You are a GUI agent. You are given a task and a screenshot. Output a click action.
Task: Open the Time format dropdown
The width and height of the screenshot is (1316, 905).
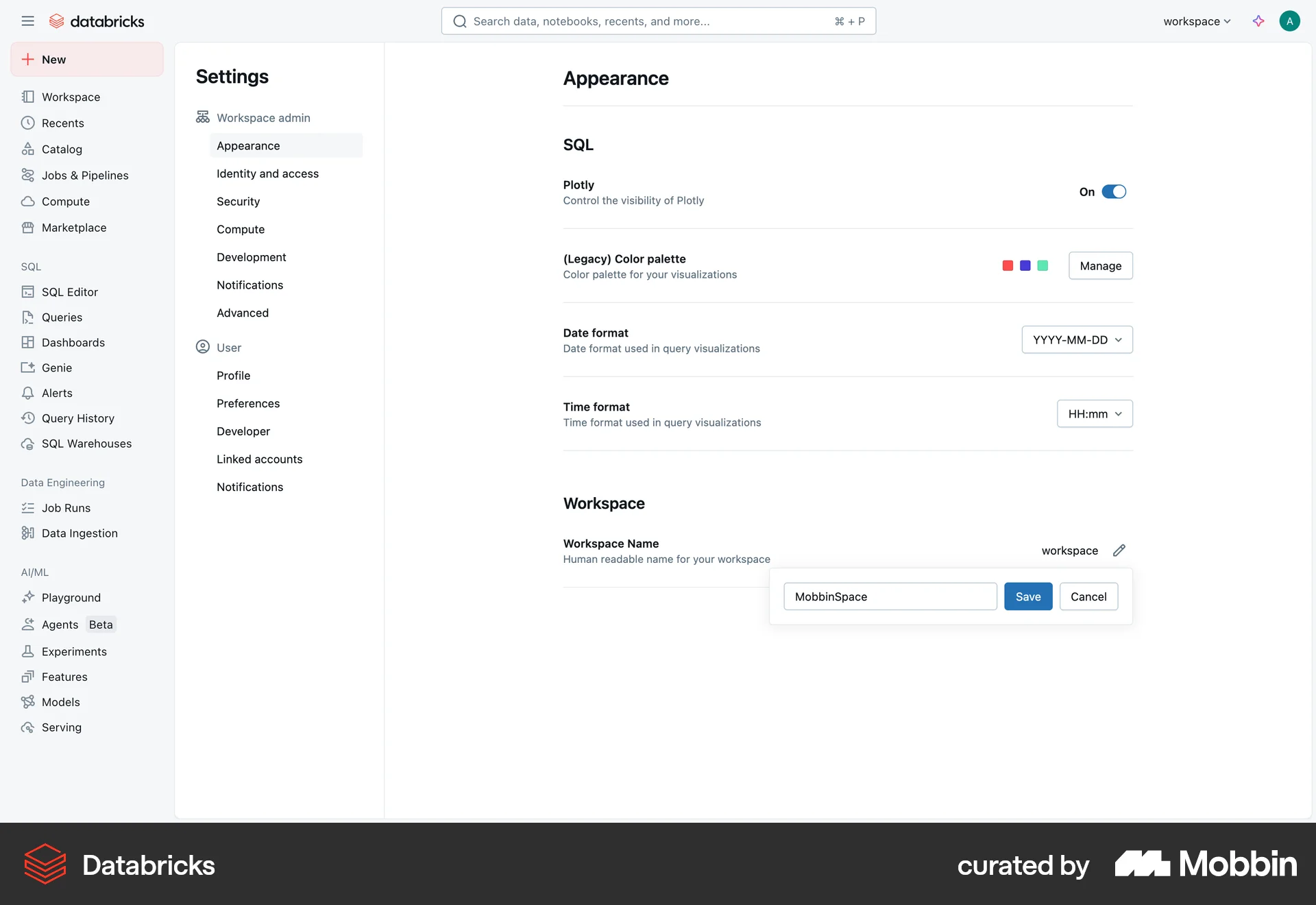click(1094, 413)
